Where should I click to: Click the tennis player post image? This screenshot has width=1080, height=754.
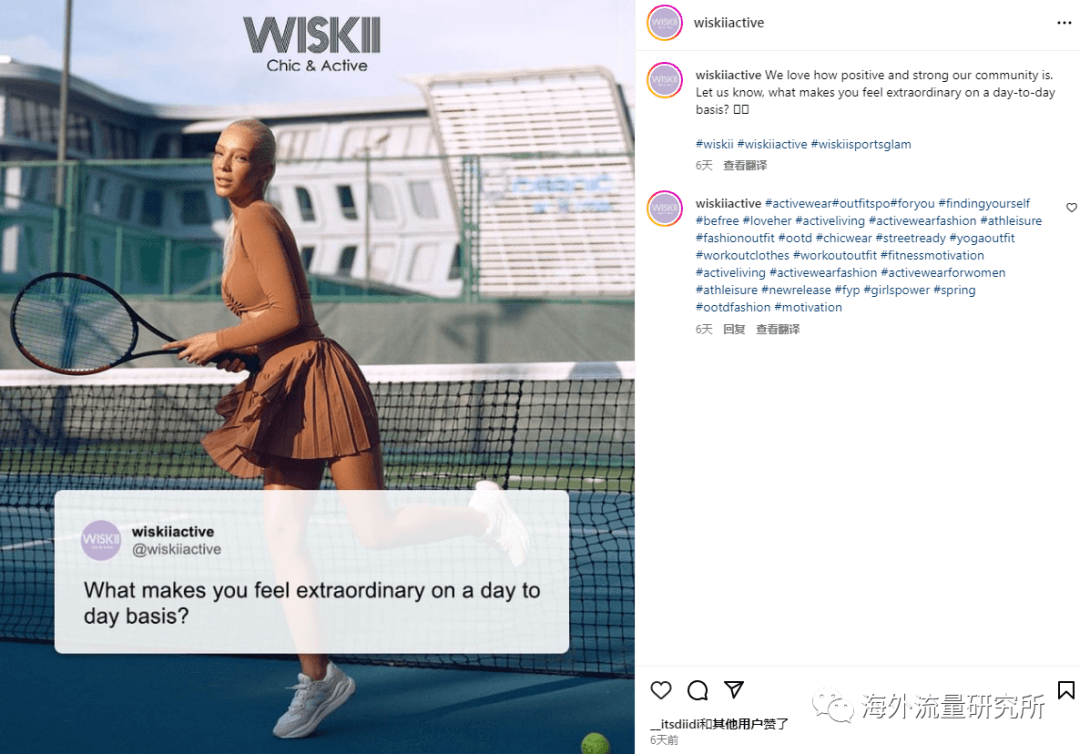coord(317,377)
